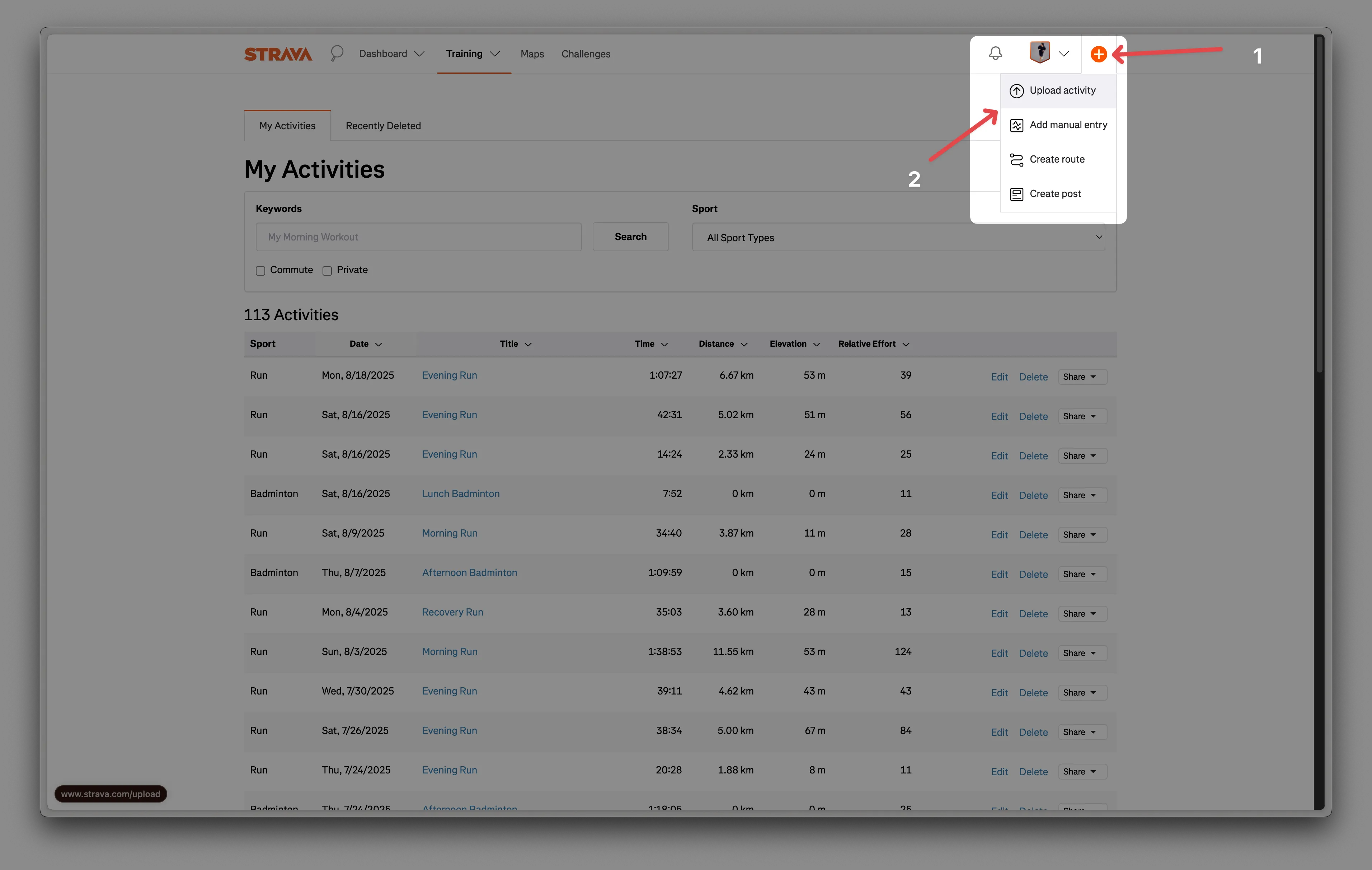Click the Search button
This screenshot has width=1372, height=870.
(630, 237)
